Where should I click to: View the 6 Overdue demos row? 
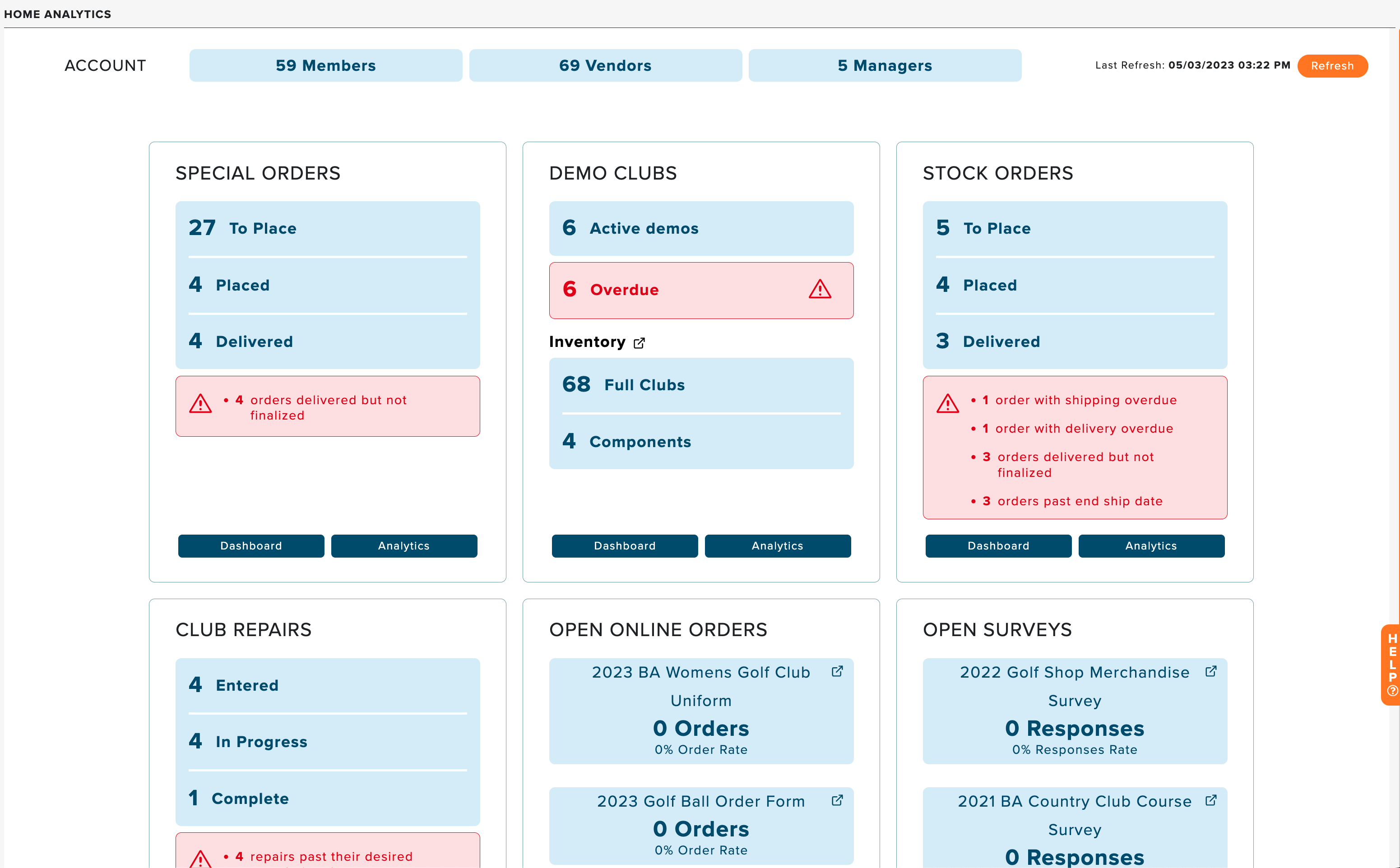point(701,290)
